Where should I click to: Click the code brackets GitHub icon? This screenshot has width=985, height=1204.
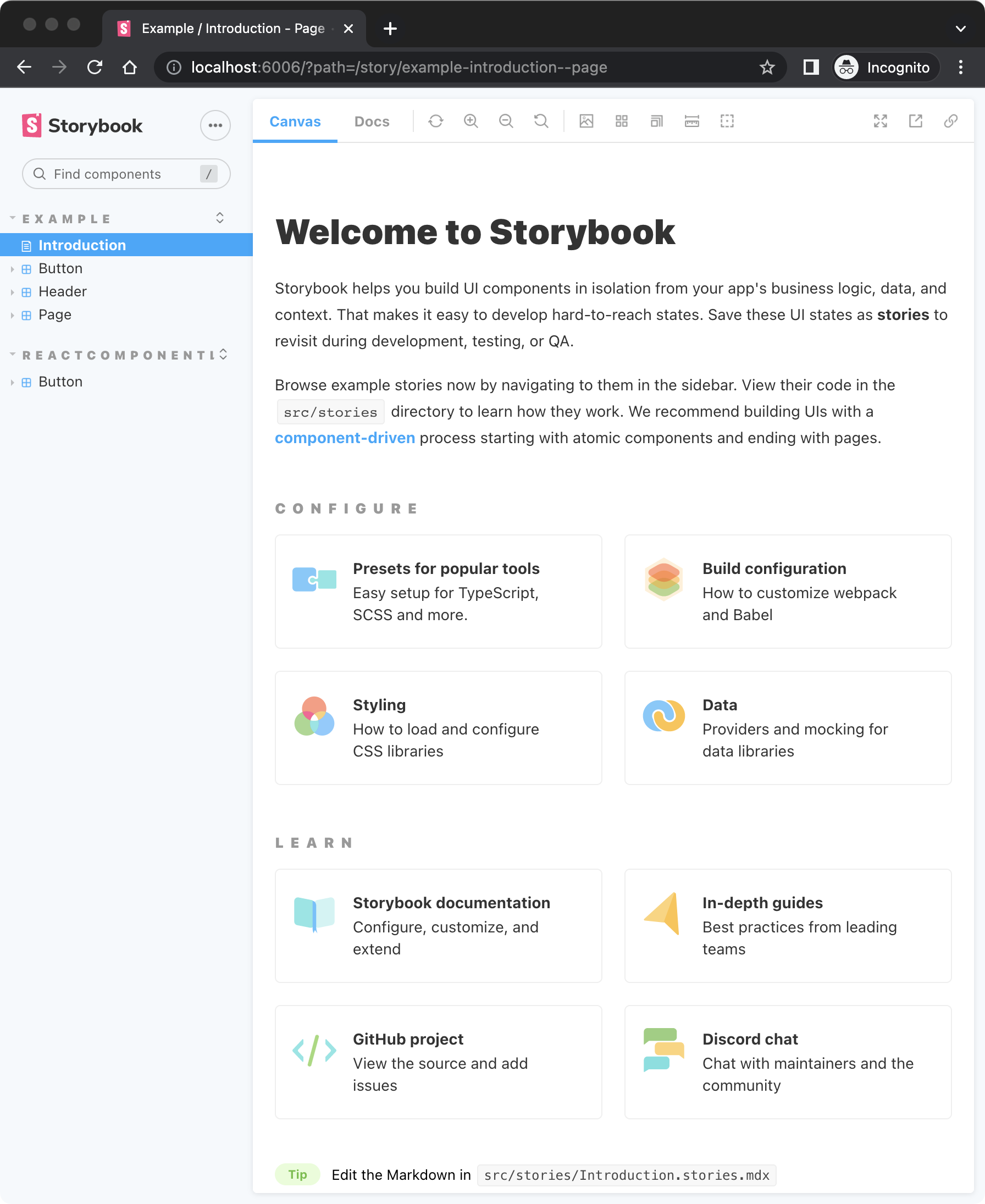coord(314,1051)
